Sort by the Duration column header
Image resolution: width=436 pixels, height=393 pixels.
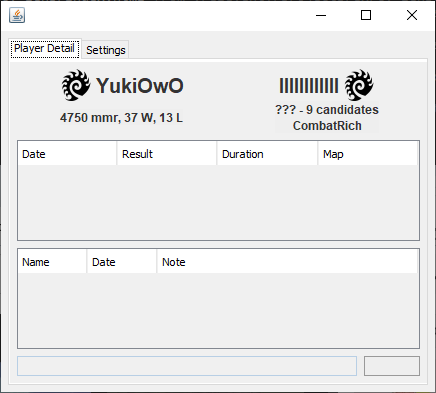267,154
